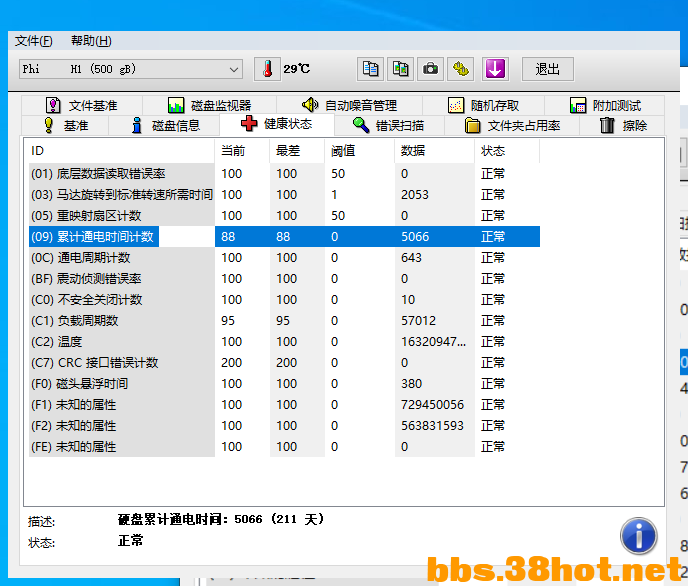Image resolution: width=688 pixels, height=586 pixels.
Task: Open the 帮助 menu
Action: point(91,41)
